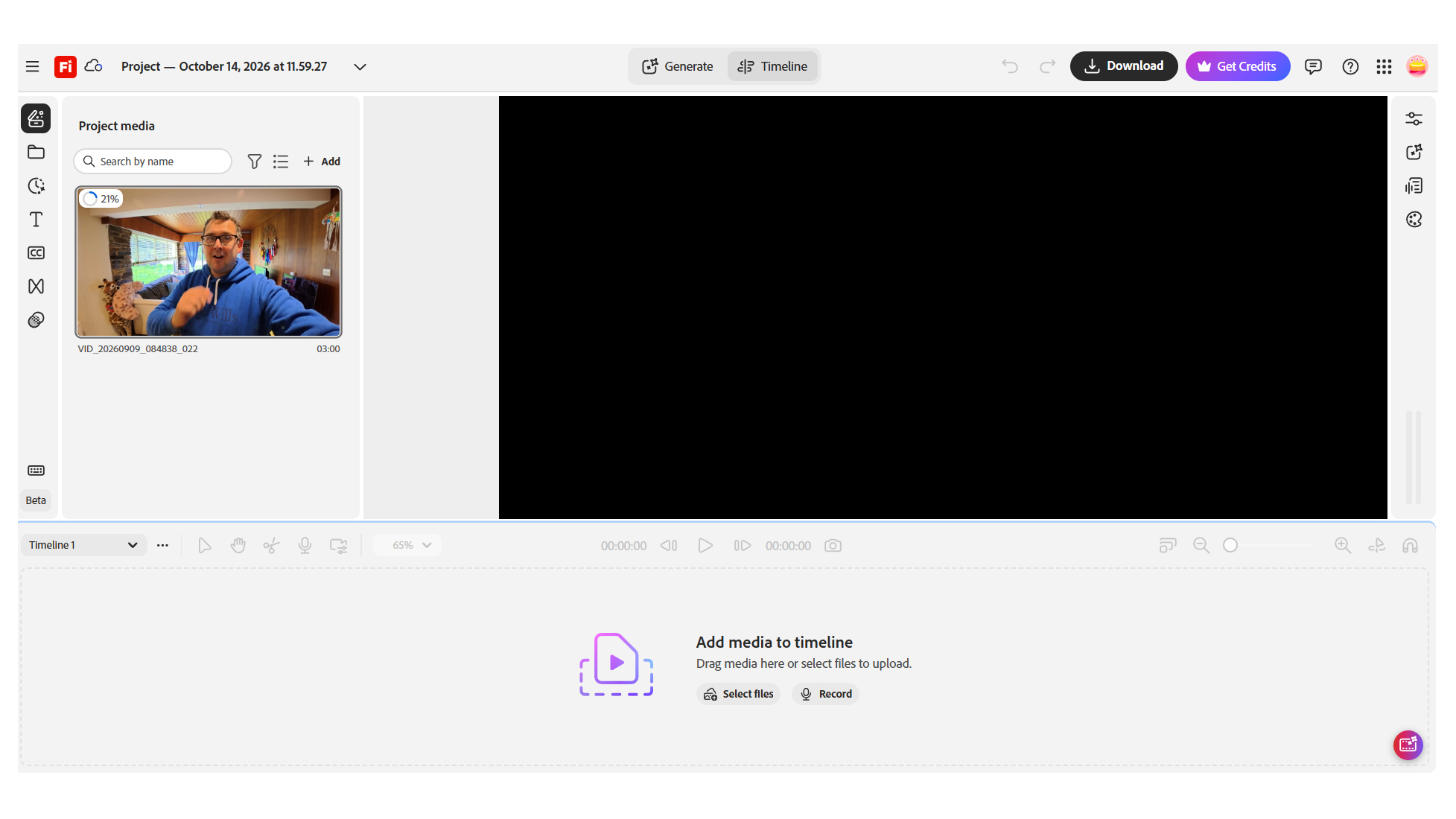
Task: Open the apps grid switcher
Action: [x=1384, y=66]
